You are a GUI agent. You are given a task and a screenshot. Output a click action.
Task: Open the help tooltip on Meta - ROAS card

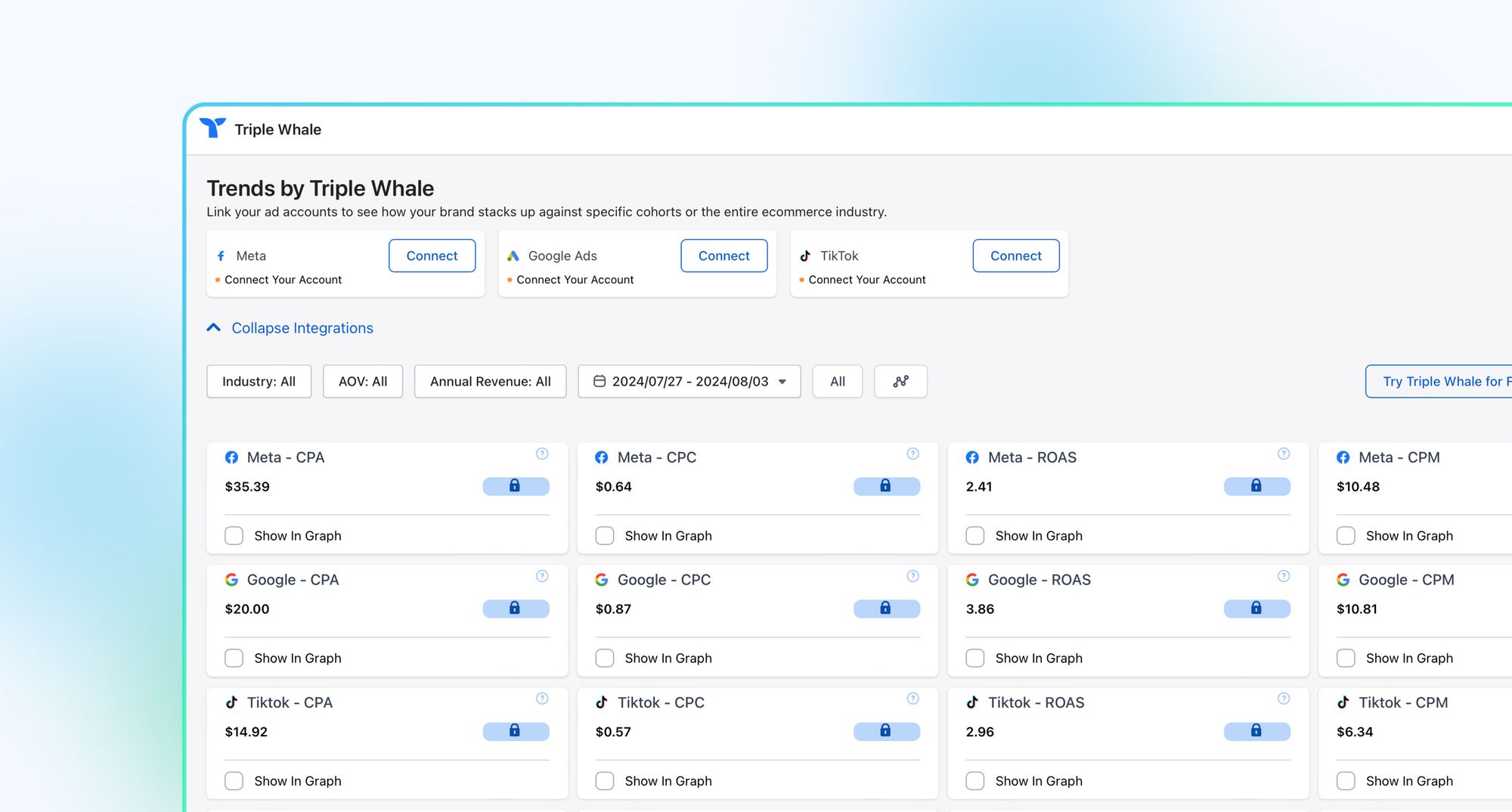coord(1283,454)
